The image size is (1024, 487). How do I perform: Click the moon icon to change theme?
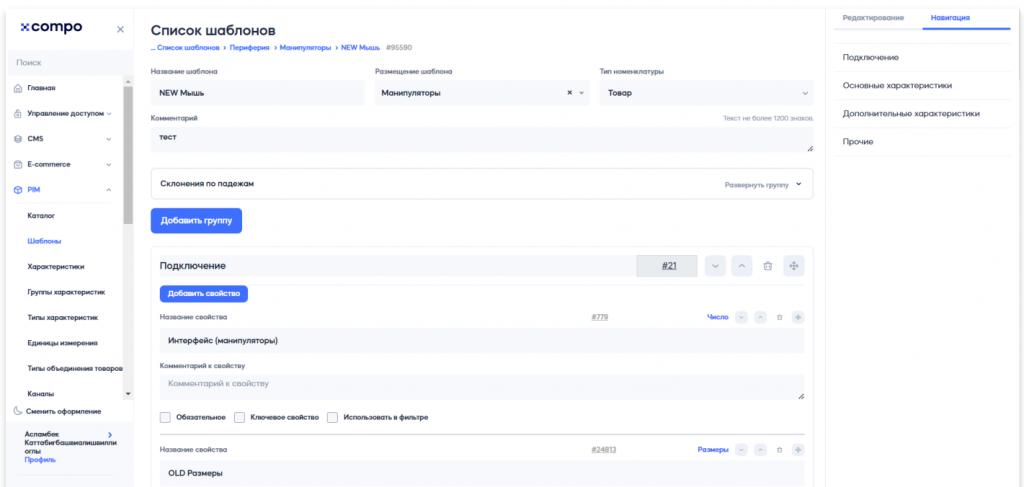pyautogui.click(x=18, y=411)
